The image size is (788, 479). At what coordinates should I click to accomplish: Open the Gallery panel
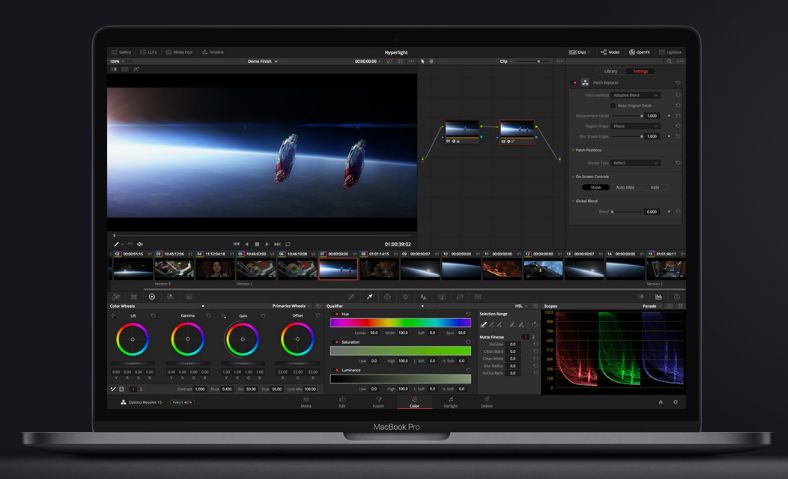pyautogui.click(x=121, y=52)
